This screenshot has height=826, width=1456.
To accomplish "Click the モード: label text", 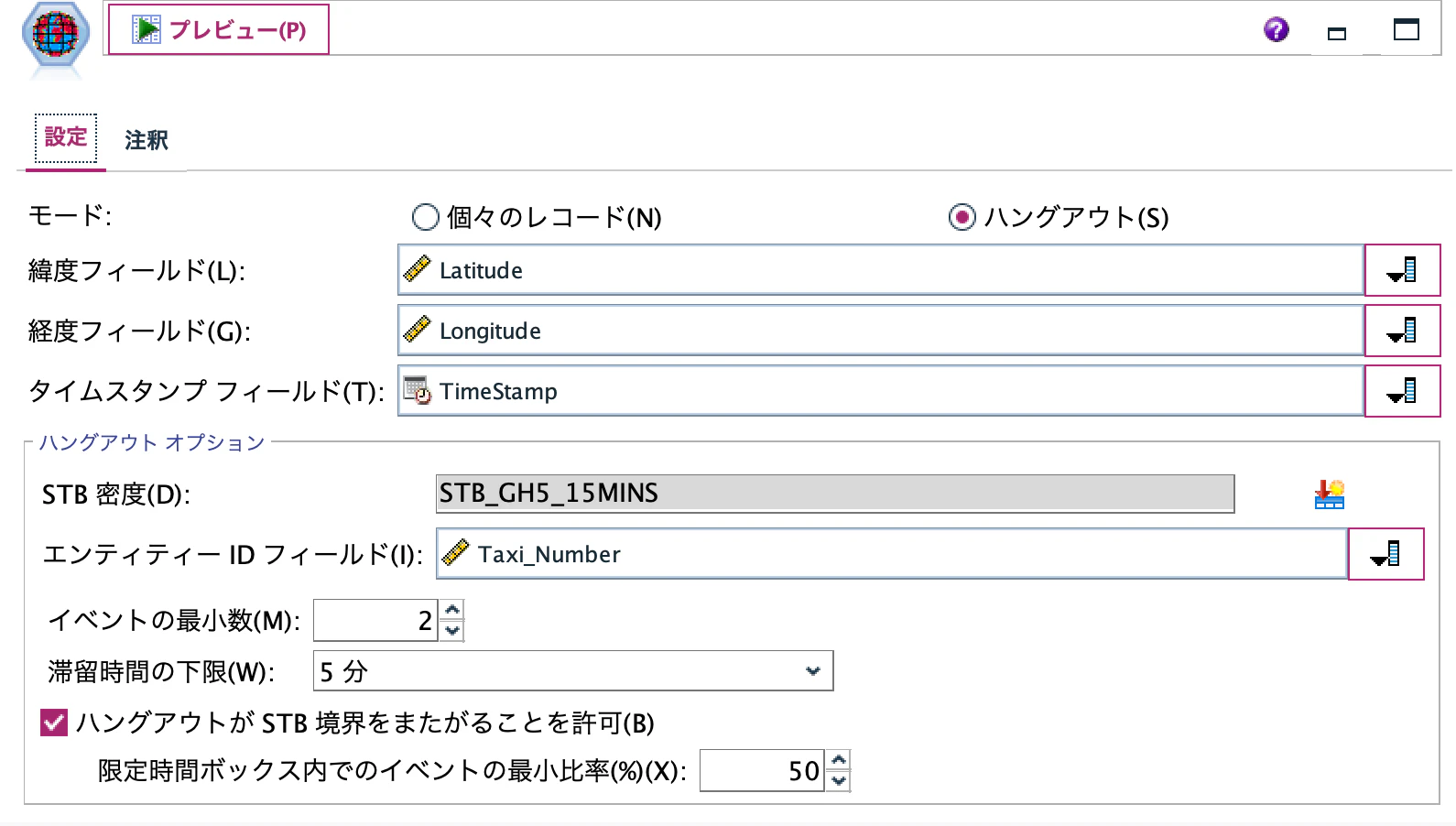I will coord(70,216).
